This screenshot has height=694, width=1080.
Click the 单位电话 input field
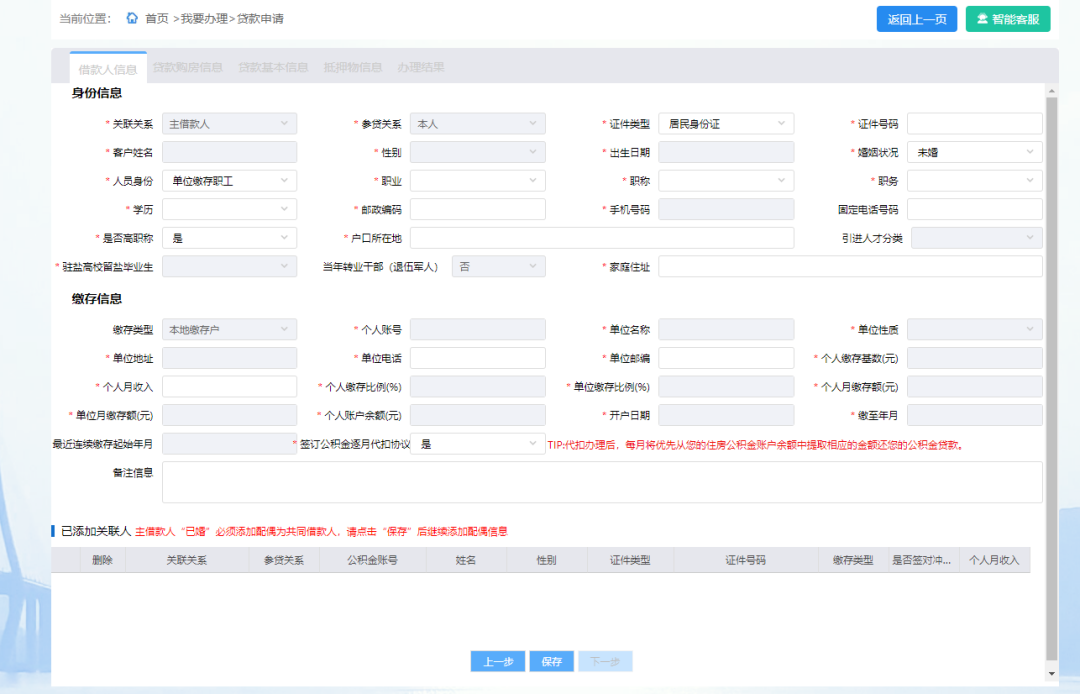tap(477, 358)
